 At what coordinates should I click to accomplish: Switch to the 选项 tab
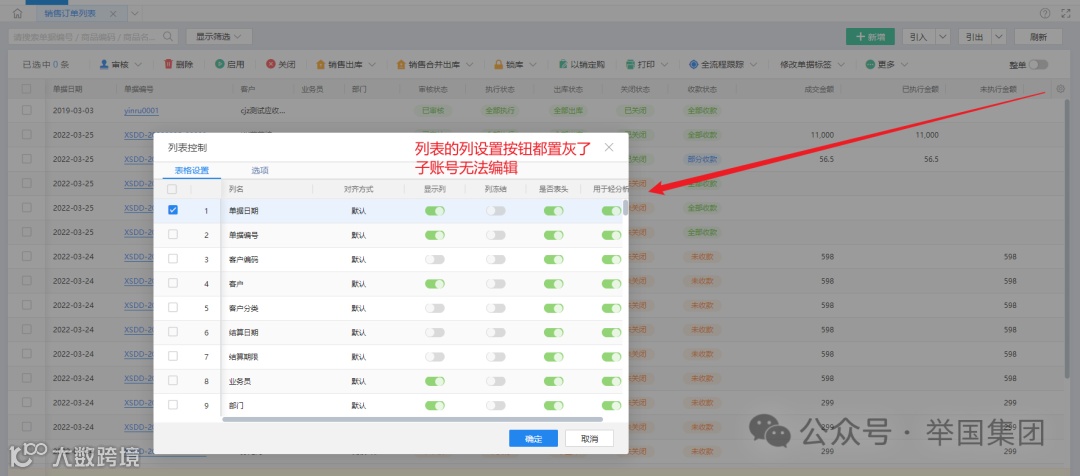[x=260, y=170]
